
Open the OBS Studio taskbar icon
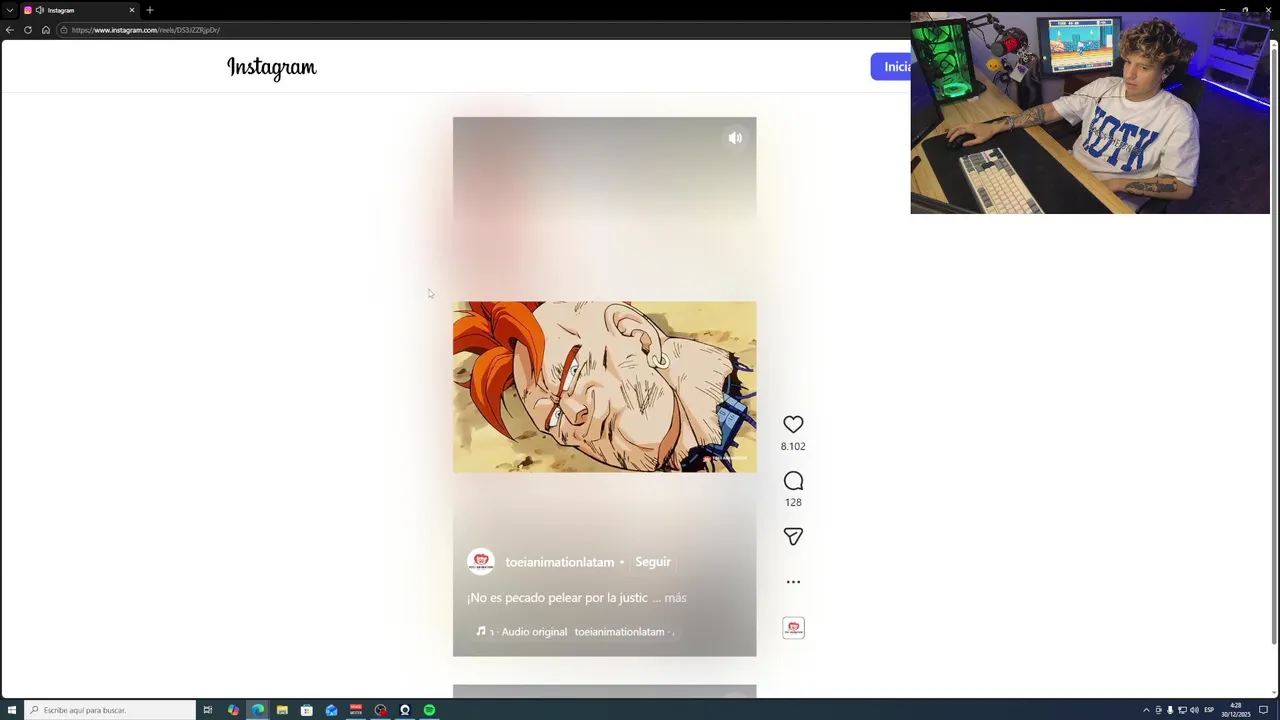click(405, 710)
